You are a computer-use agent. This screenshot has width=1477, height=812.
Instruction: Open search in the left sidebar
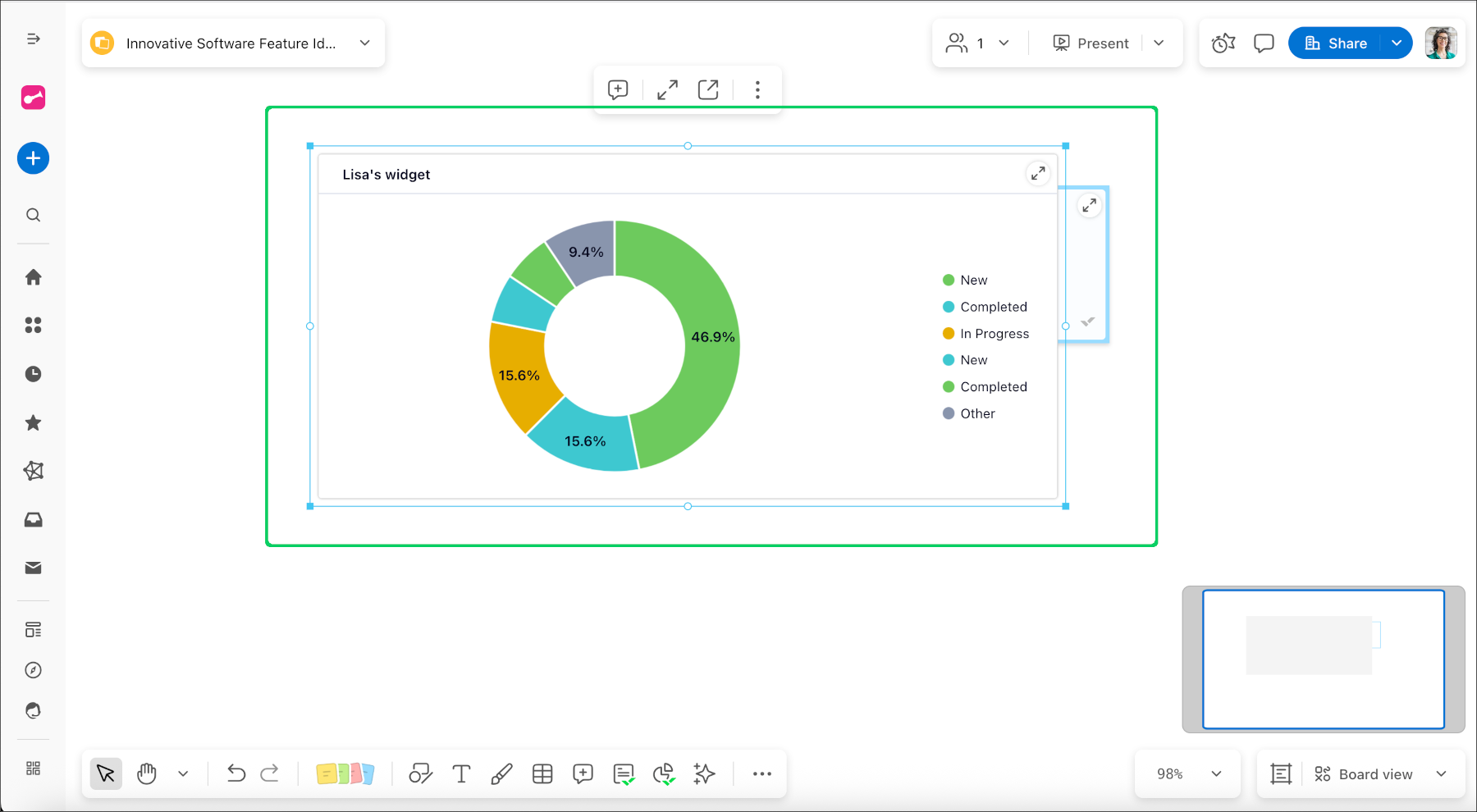pos(33,215)
